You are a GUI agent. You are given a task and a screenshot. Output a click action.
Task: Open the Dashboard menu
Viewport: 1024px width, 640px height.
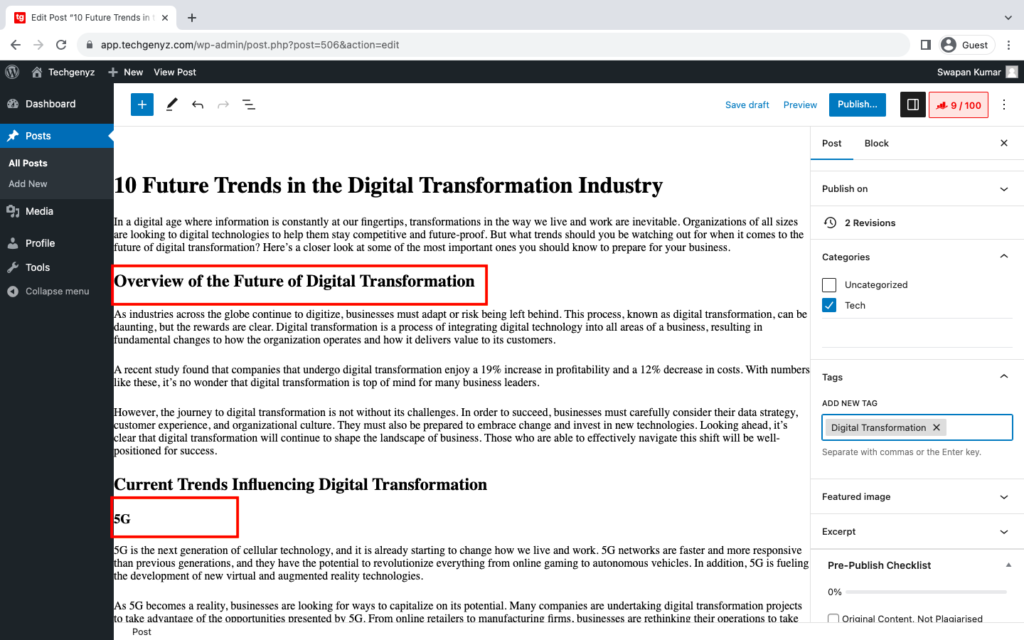click(x=57, y=104)
